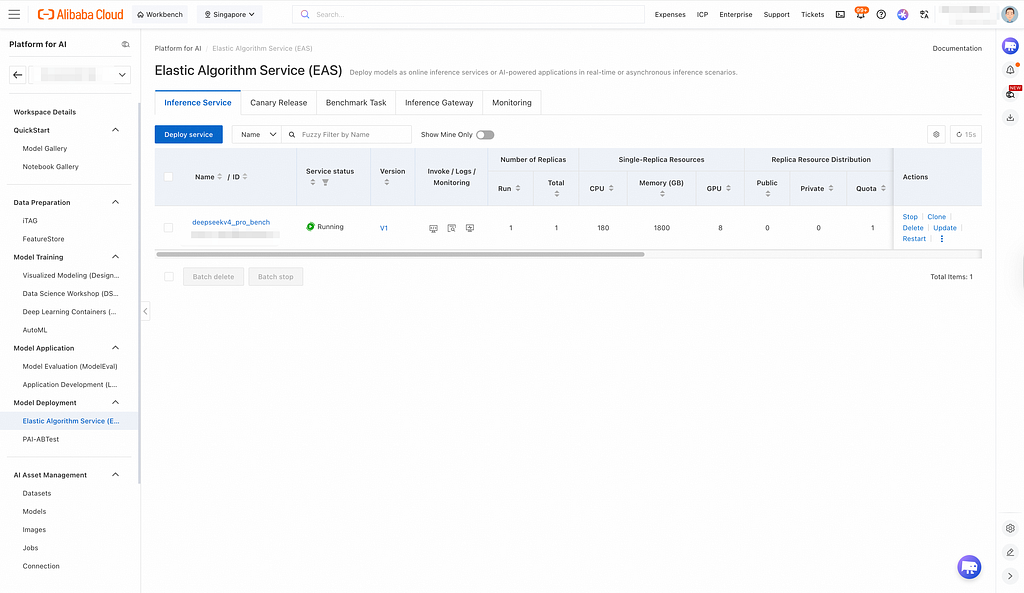This screenshot has height=593, width=1024.
Task: Open the Documentation link
Action: click(957, 48)
